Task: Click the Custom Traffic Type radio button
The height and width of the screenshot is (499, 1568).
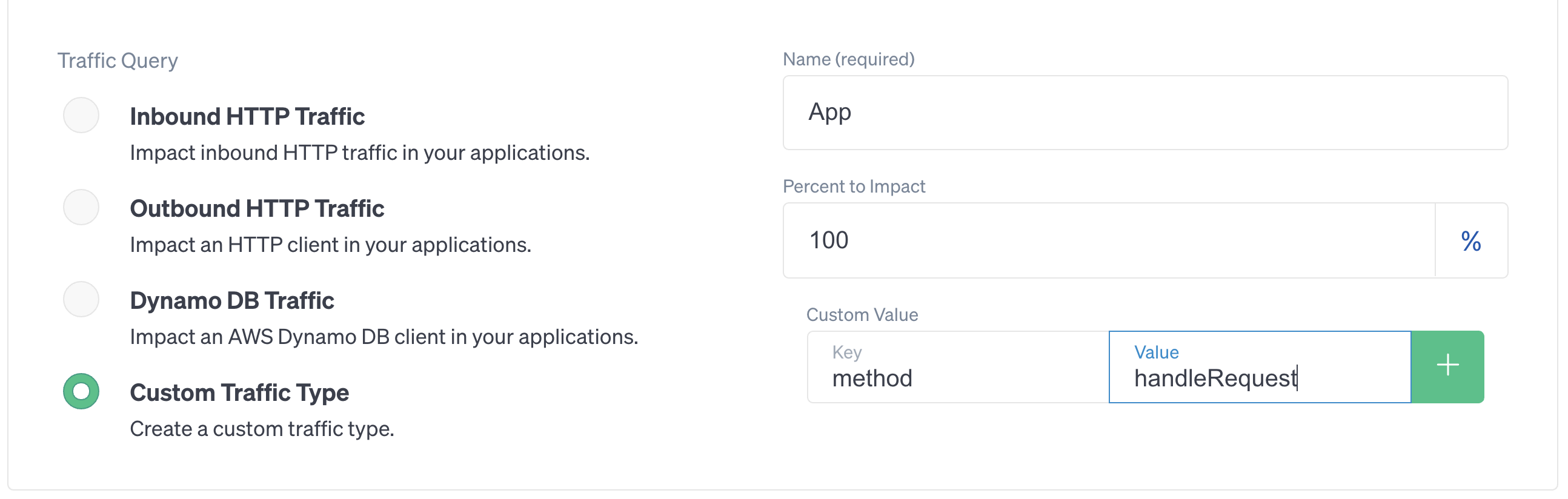Action: pos(81,391)
